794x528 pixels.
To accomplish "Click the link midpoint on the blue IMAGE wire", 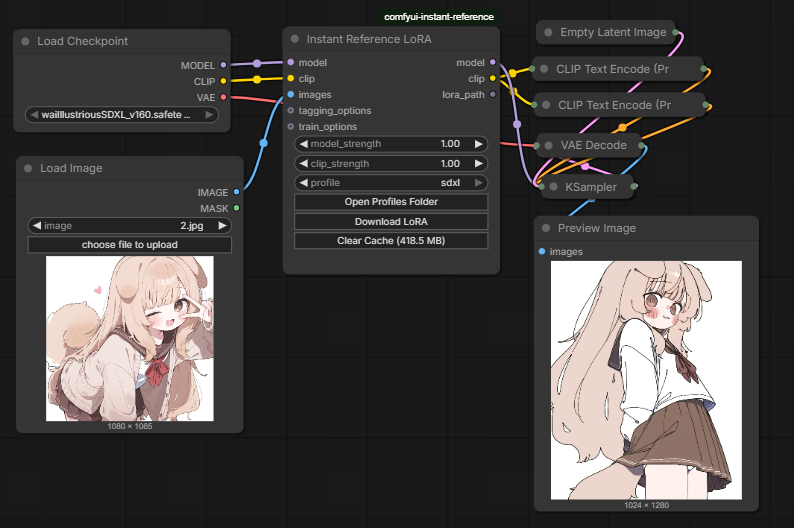I will (263, 143).
